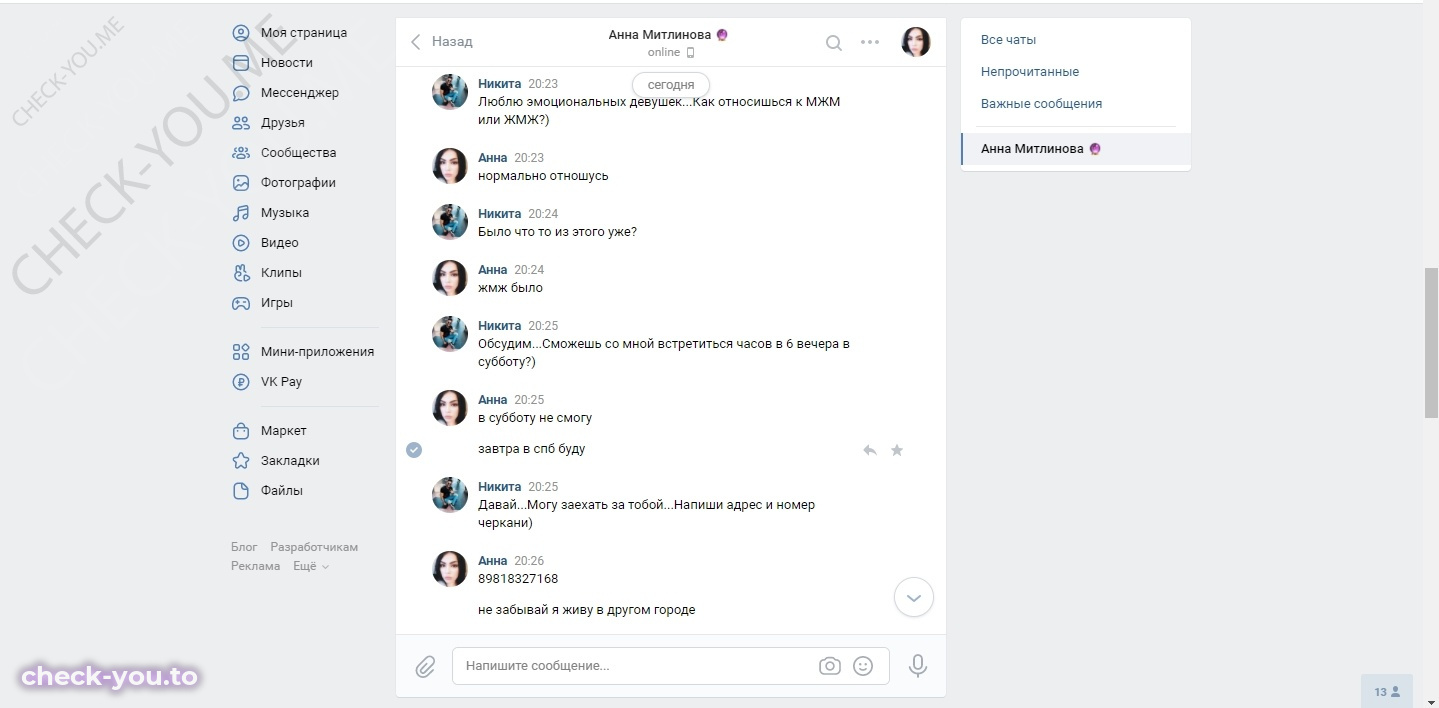The height and width of the screenshot is (708, 1439).
Task: Record a voice message with microphone icon
Action: pyautogui.click(x=918, y=666)
